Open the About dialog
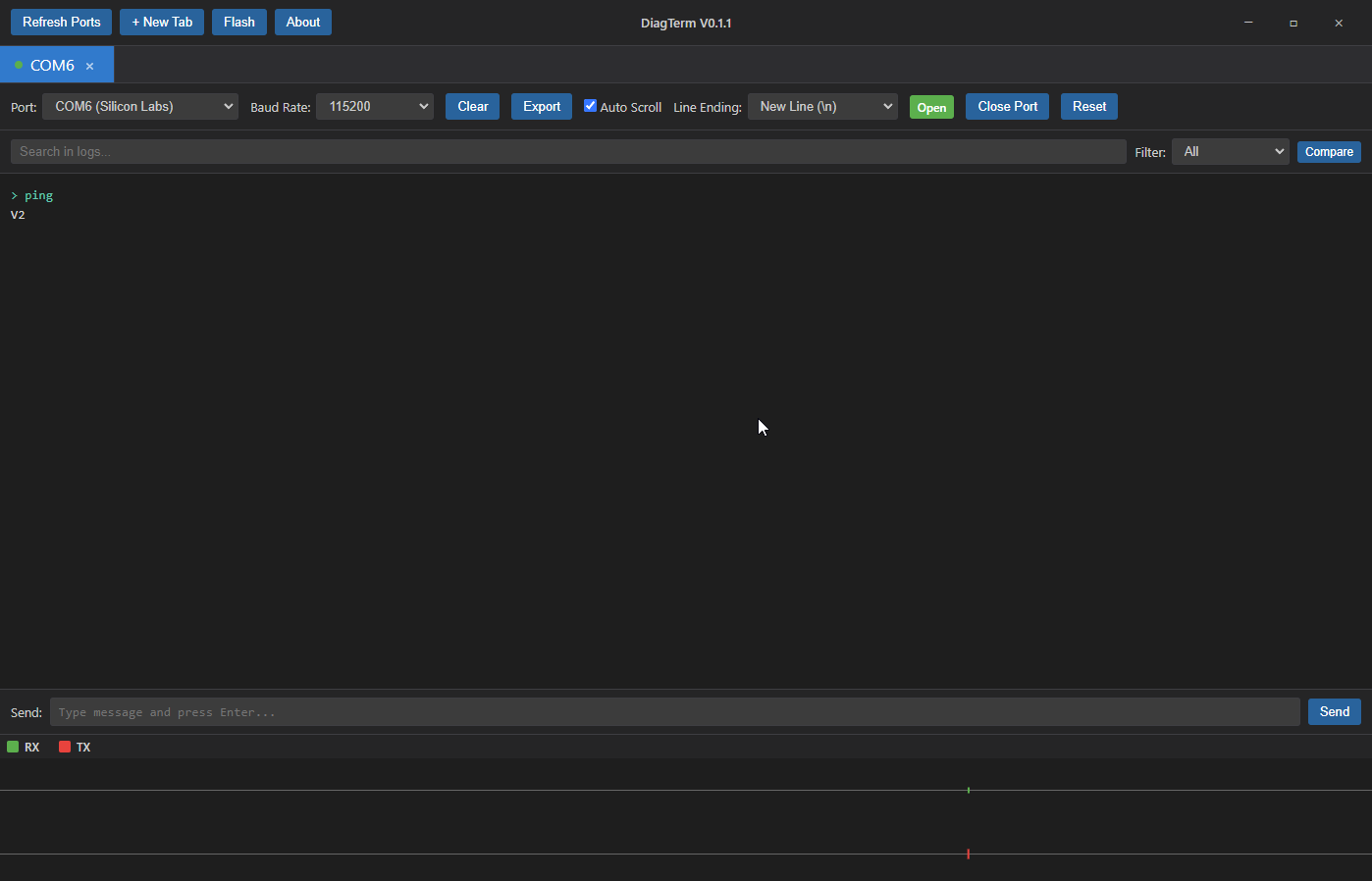This screenshot has width=1372, height=881. pyautogui.click(x=302, y=22)
